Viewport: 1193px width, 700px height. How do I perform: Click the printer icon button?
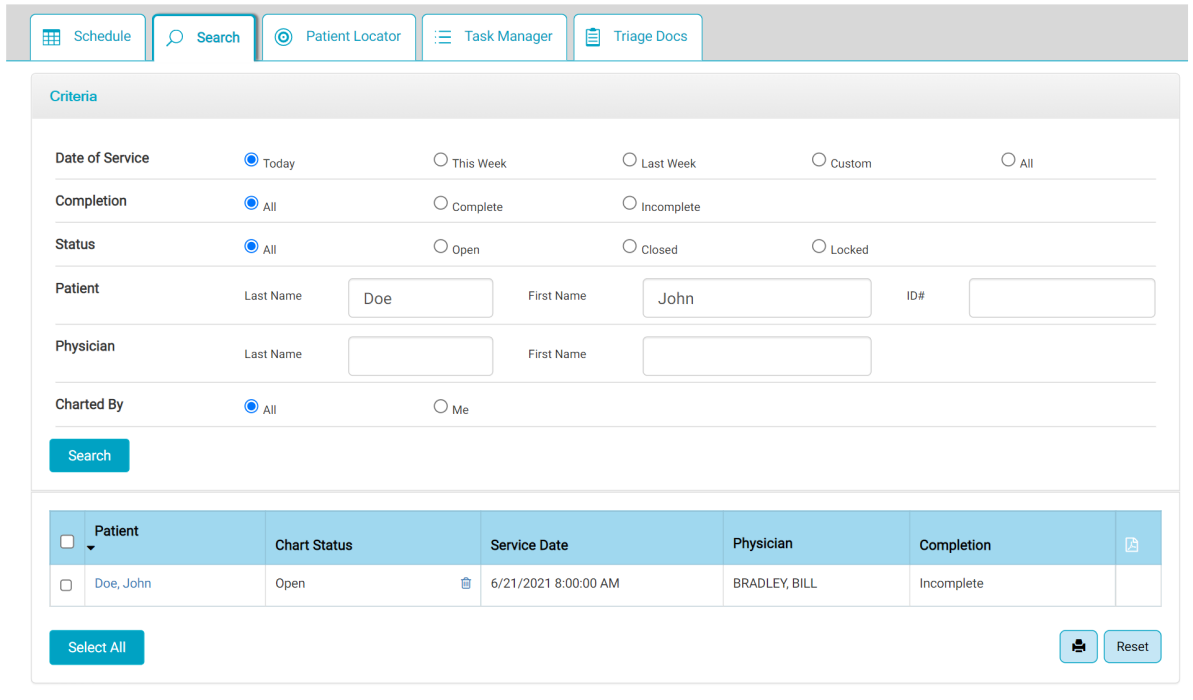[1078, 647]
